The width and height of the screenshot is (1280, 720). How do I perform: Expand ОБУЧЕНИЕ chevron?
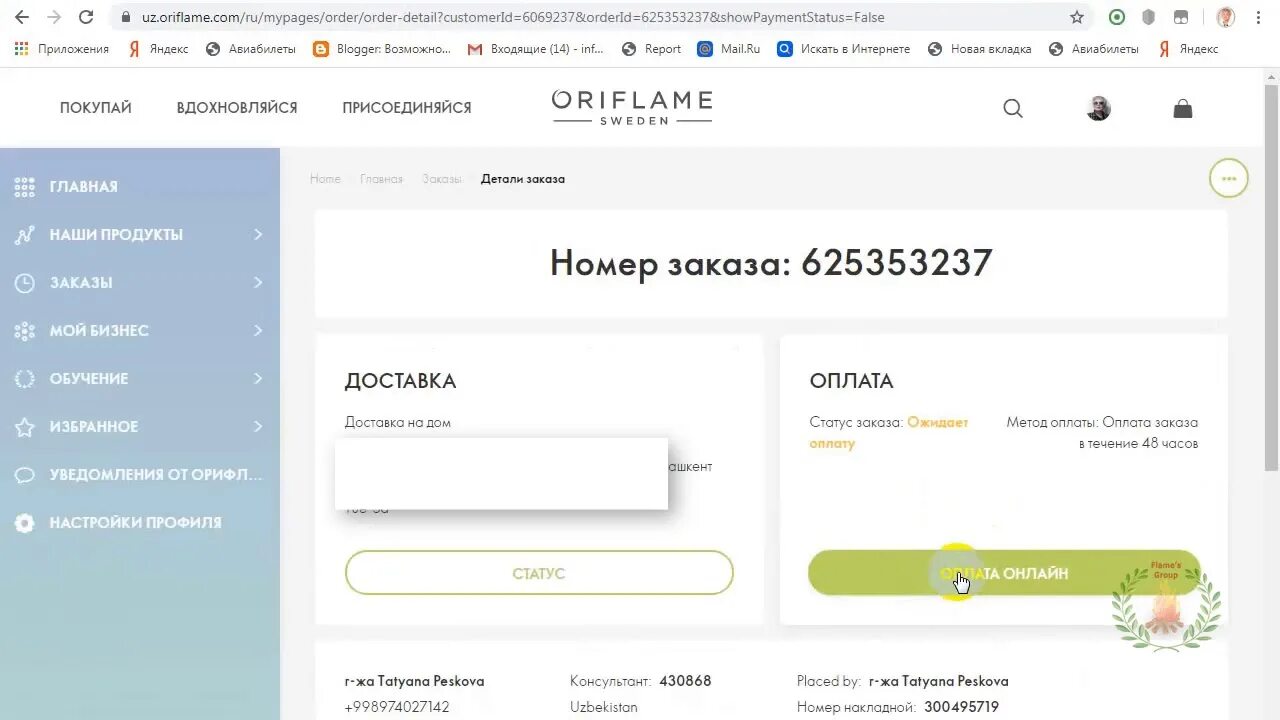tap(258, 378)
